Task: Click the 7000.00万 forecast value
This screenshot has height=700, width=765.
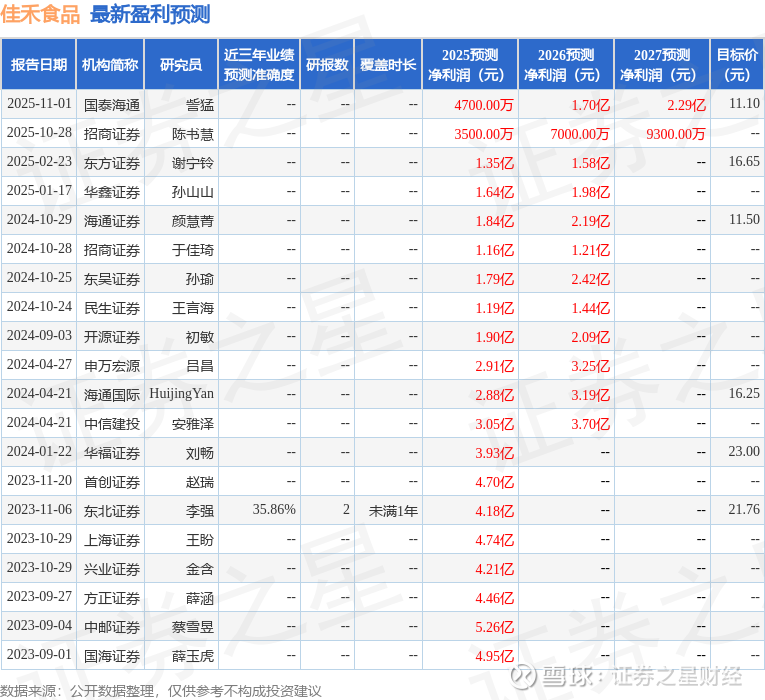Action: point(580,134)
